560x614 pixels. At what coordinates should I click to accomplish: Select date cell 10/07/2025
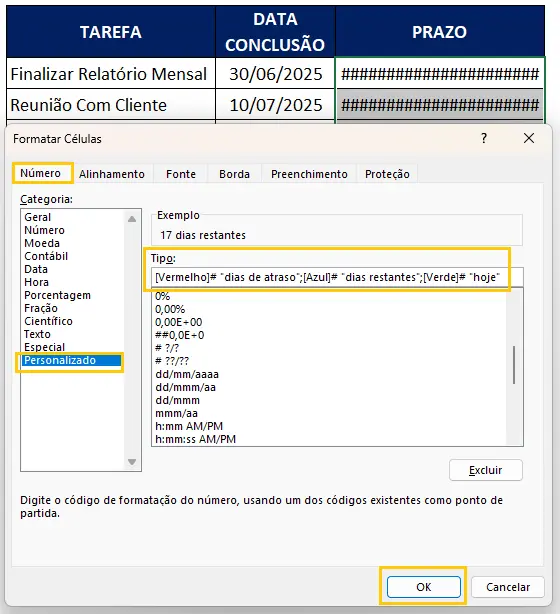pos(275,105)
